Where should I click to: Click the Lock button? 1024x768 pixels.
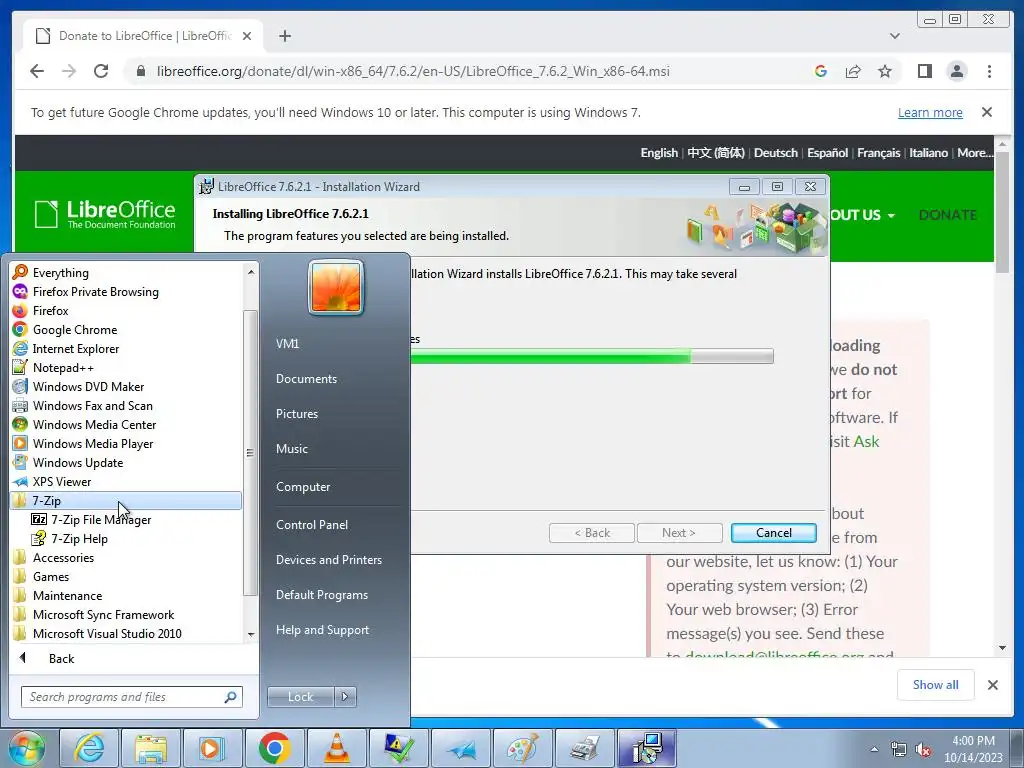tap(300, 697)
